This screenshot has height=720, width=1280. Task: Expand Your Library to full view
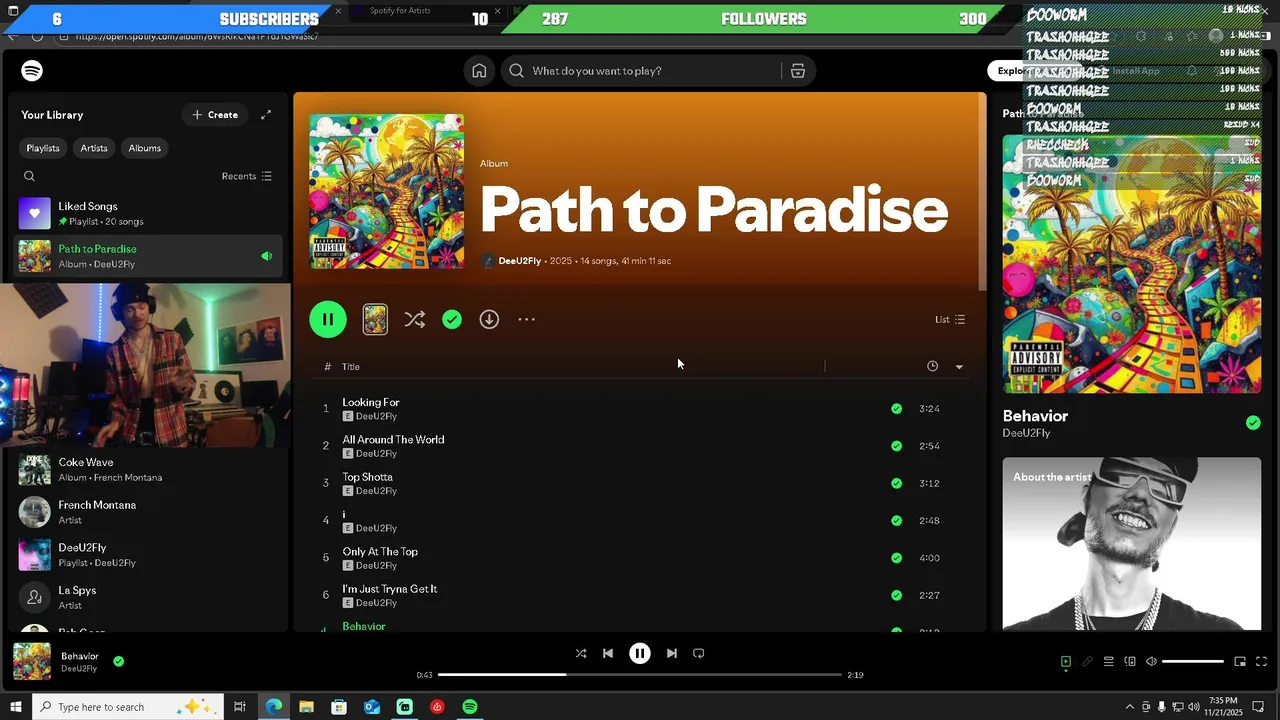pyautogui.click(x=266, y=115)
